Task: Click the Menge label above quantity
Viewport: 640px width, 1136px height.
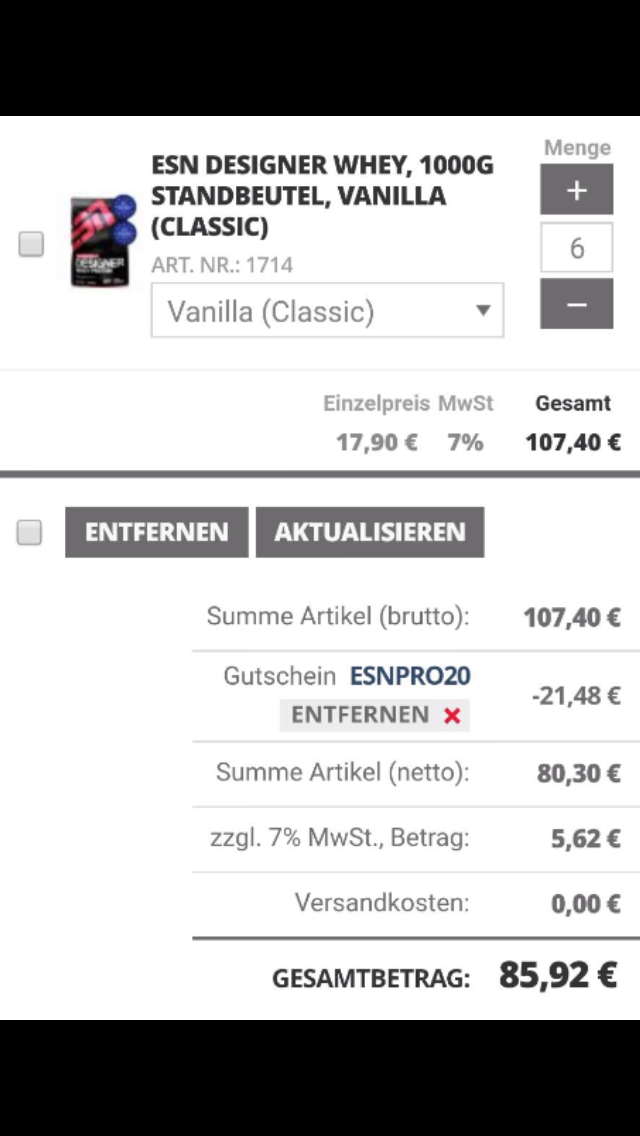Action: pos(577,148)
